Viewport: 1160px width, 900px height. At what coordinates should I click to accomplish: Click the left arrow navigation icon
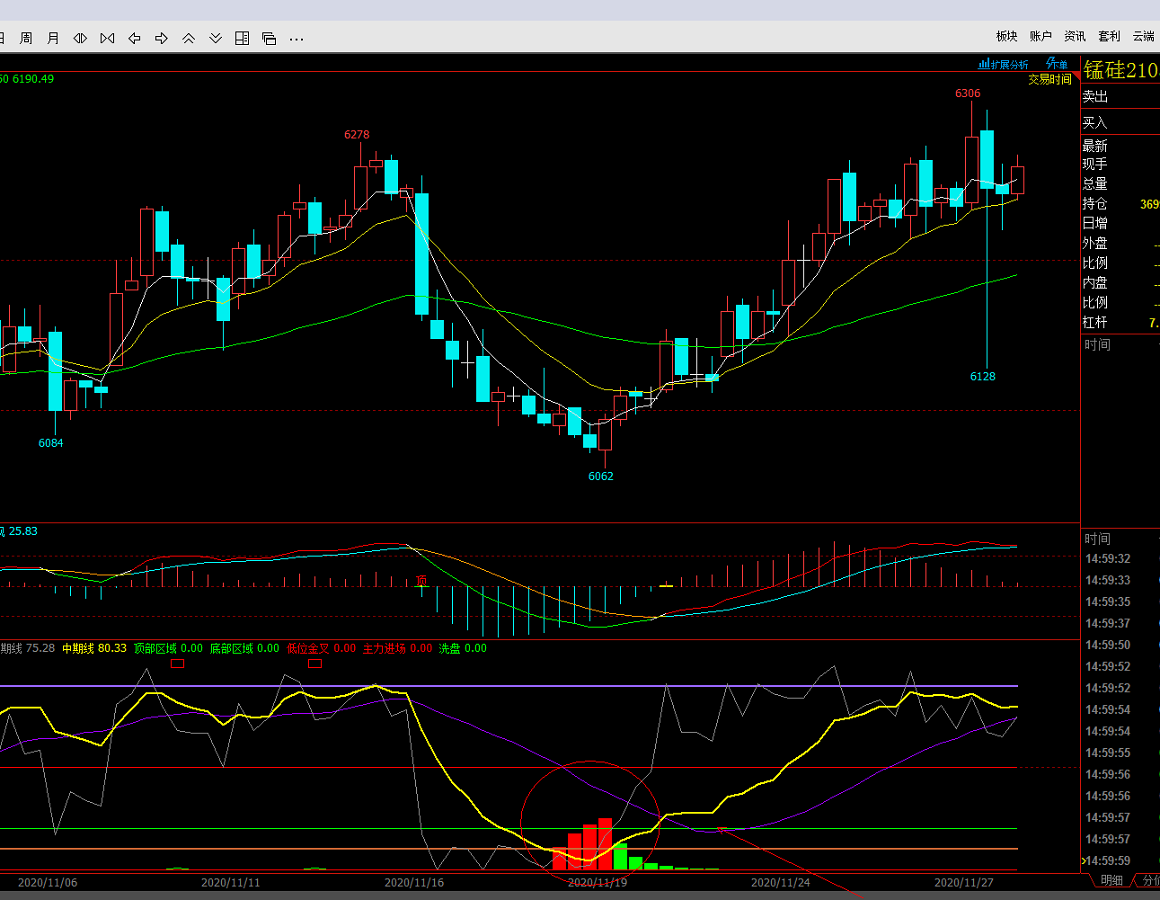(134, 38)
